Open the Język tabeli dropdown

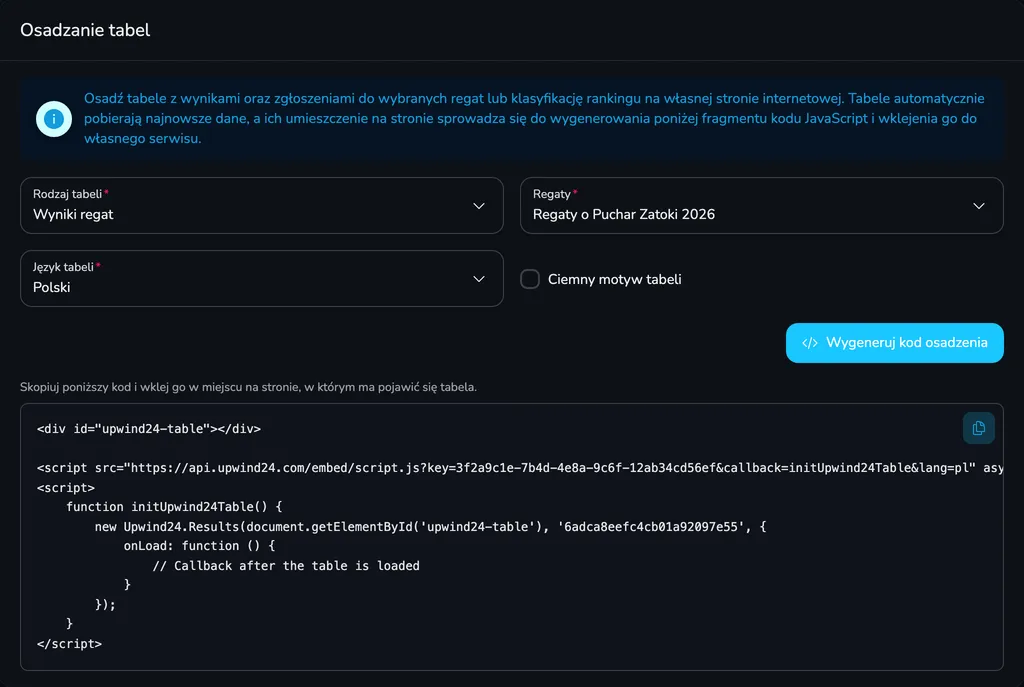(x=262, y=279)
